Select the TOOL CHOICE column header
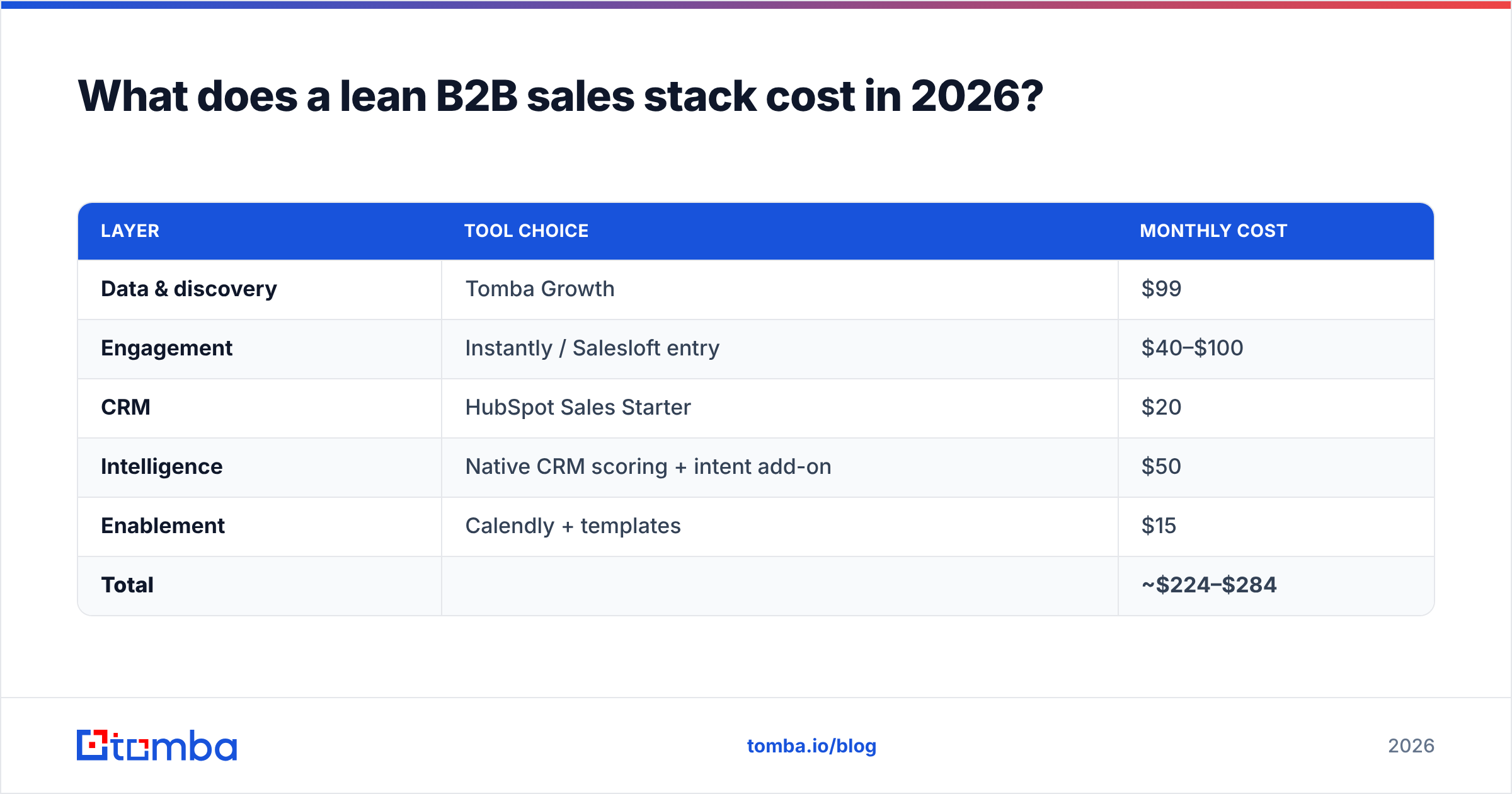1512x794 pixels. coord(526,231)
